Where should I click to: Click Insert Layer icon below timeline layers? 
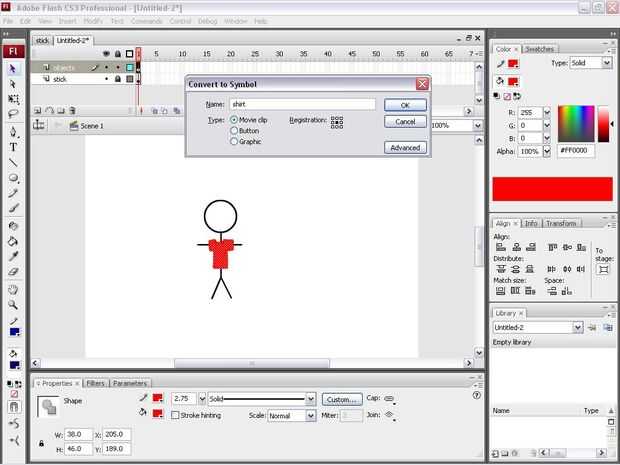coord(38,111)
